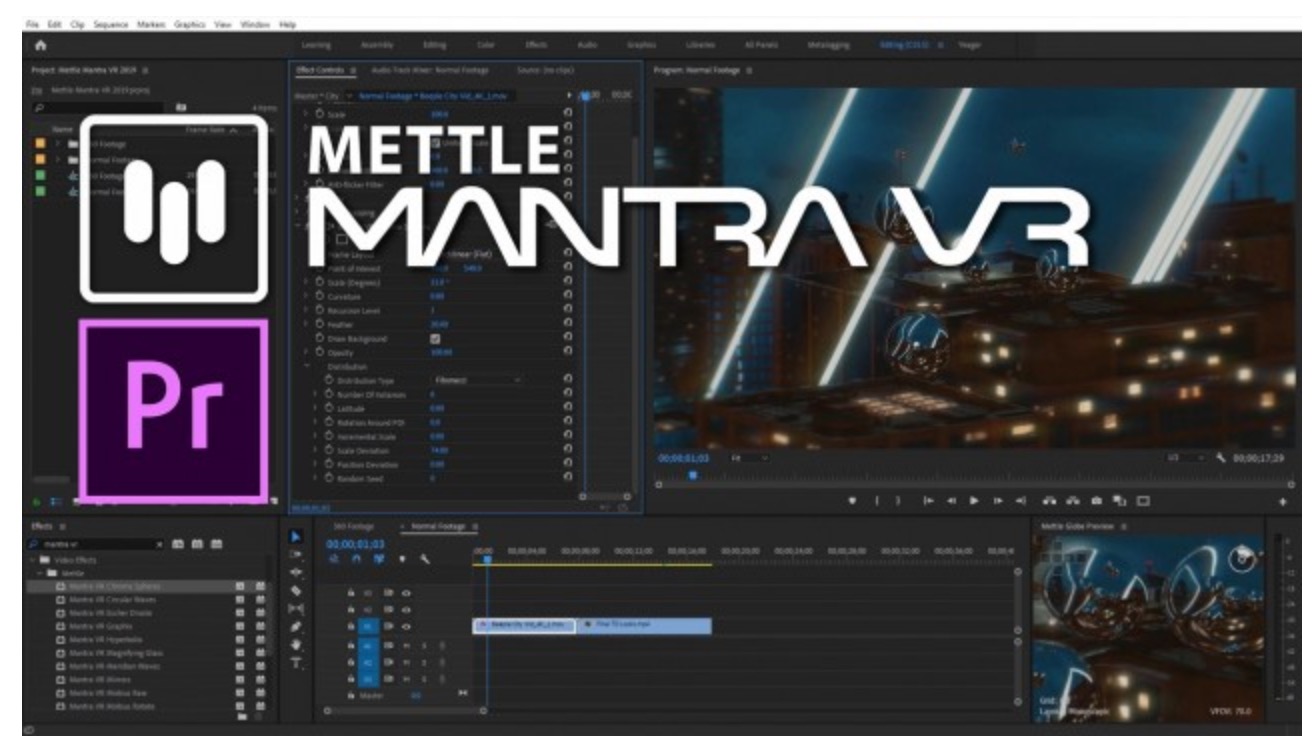Play the sequence in Program monitor
This screenshot has width=1316, height=756.
click(x=975, y=500)
